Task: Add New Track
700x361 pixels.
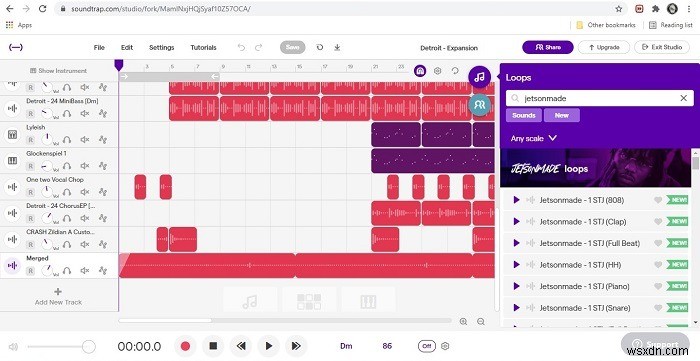Action: coord(58,296)
